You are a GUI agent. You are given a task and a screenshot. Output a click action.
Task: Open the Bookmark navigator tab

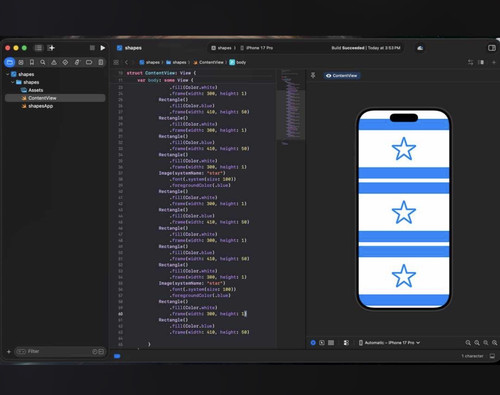click(32, 62)
